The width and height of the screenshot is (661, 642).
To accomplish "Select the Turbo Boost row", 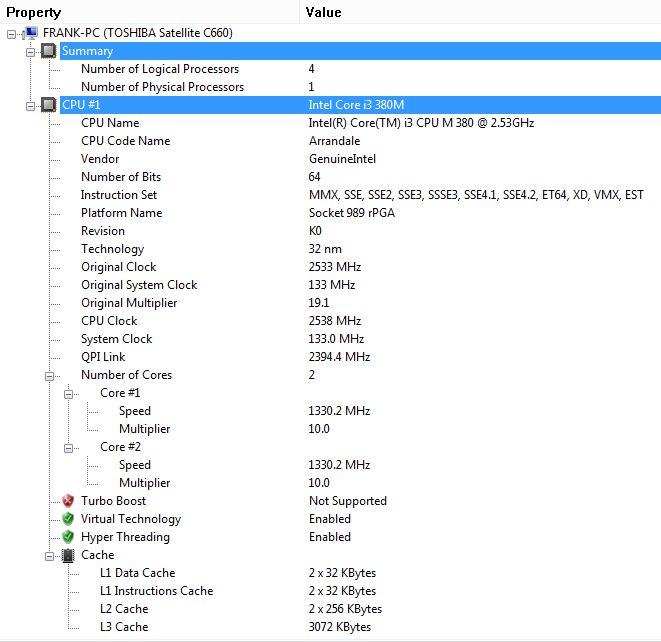I will pos(330,501).
